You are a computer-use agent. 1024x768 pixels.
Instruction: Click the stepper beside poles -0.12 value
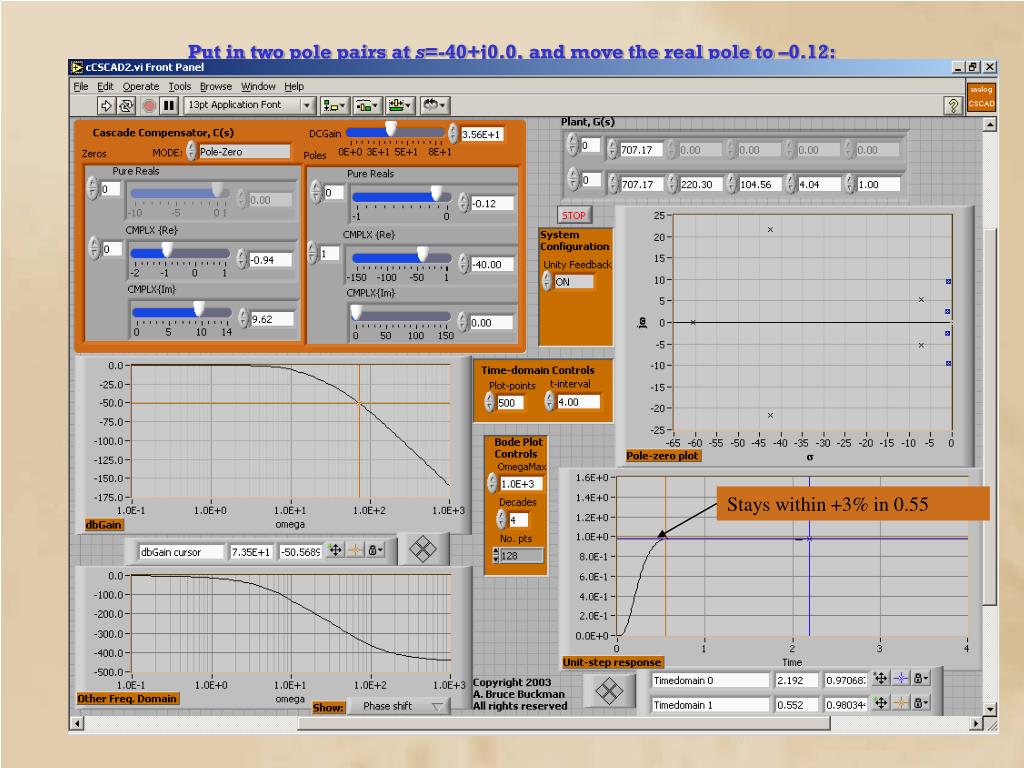(x=464, y=203)
